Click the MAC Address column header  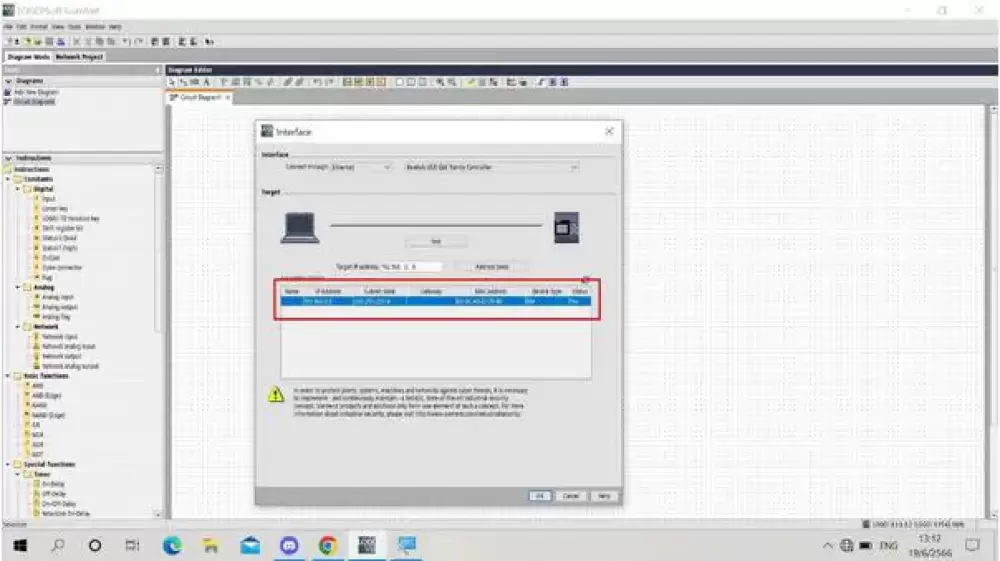[490, 291]
